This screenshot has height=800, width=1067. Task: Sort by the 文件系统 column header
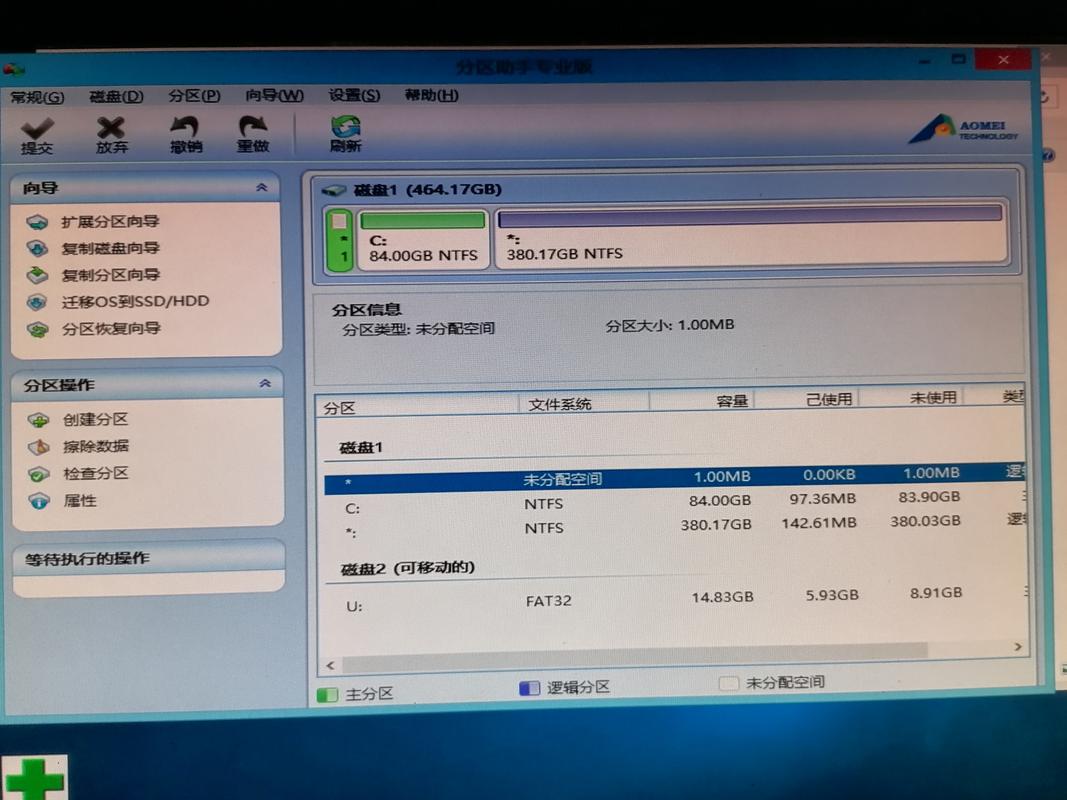(x=584, y=403)
